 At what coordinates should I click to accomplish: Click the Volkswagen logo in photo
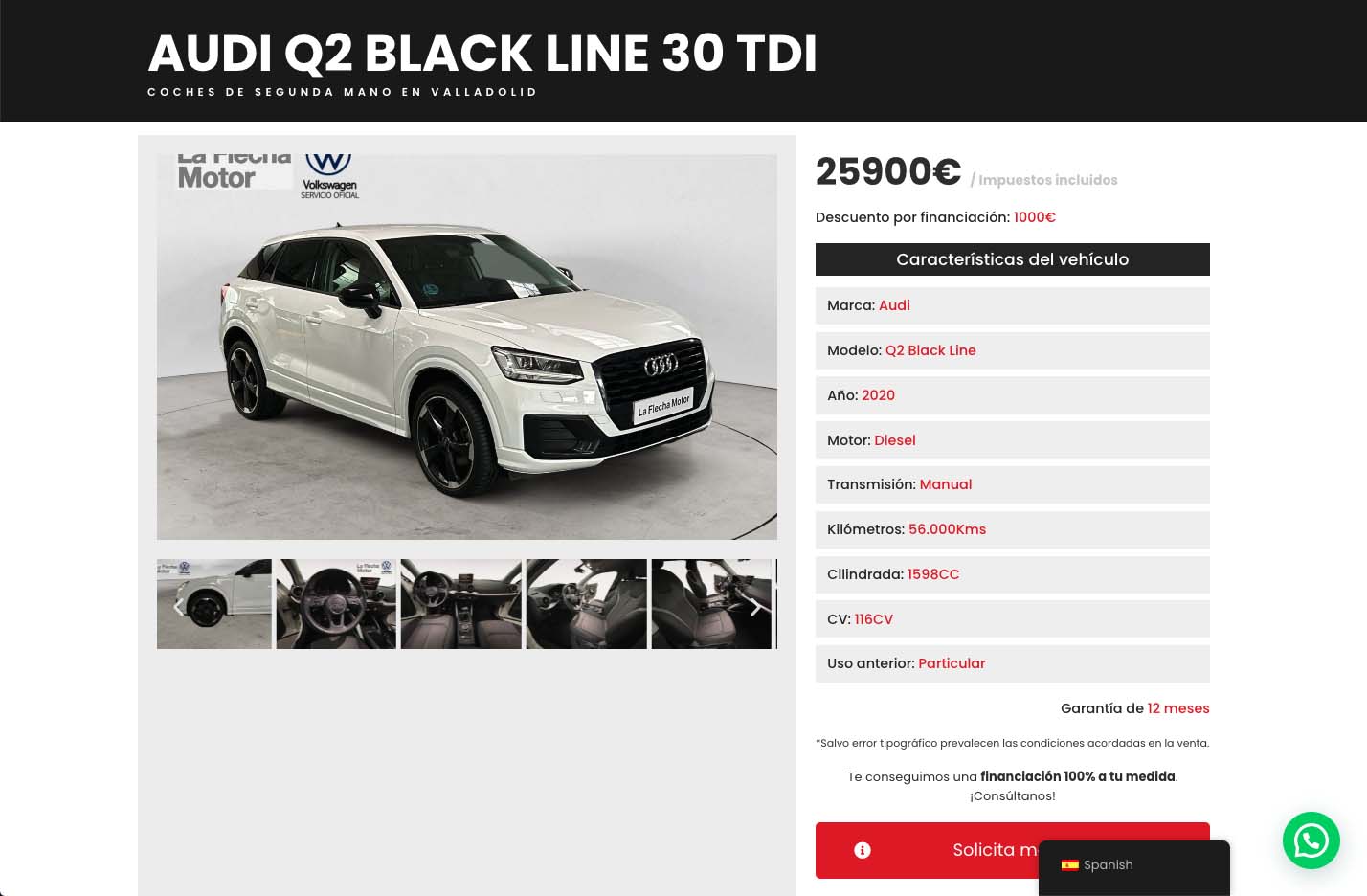pos(329,176)
